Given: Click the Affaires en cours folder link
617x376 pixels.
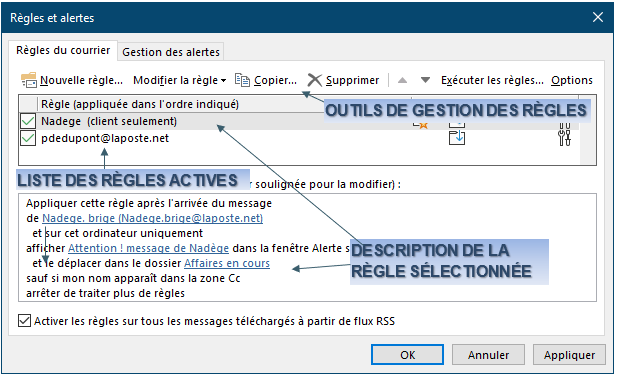Looking at the screenshot, I should [227, 263].
